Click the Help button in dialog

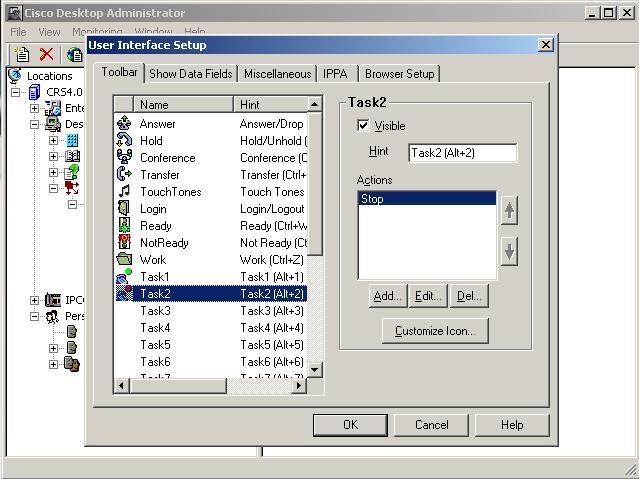[x=512, y=425]
